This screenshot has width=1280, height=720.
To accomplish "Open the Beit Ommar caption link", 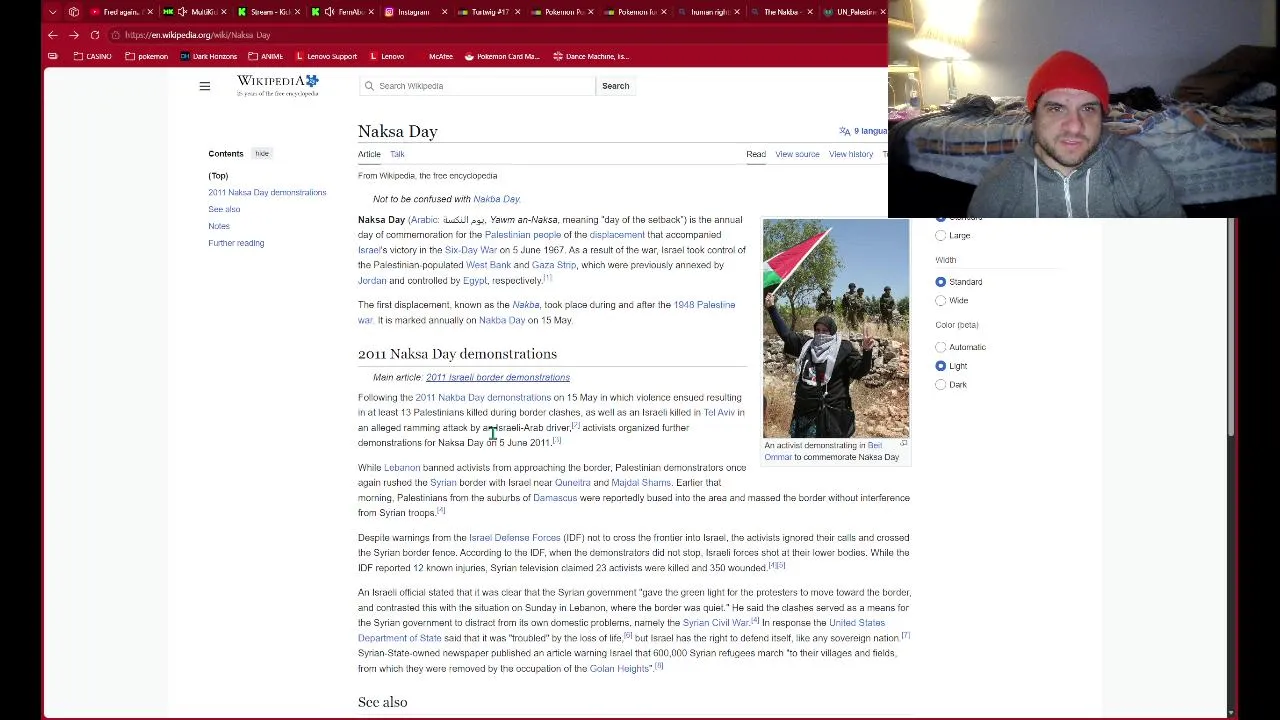I will click(x=823, y=451).
